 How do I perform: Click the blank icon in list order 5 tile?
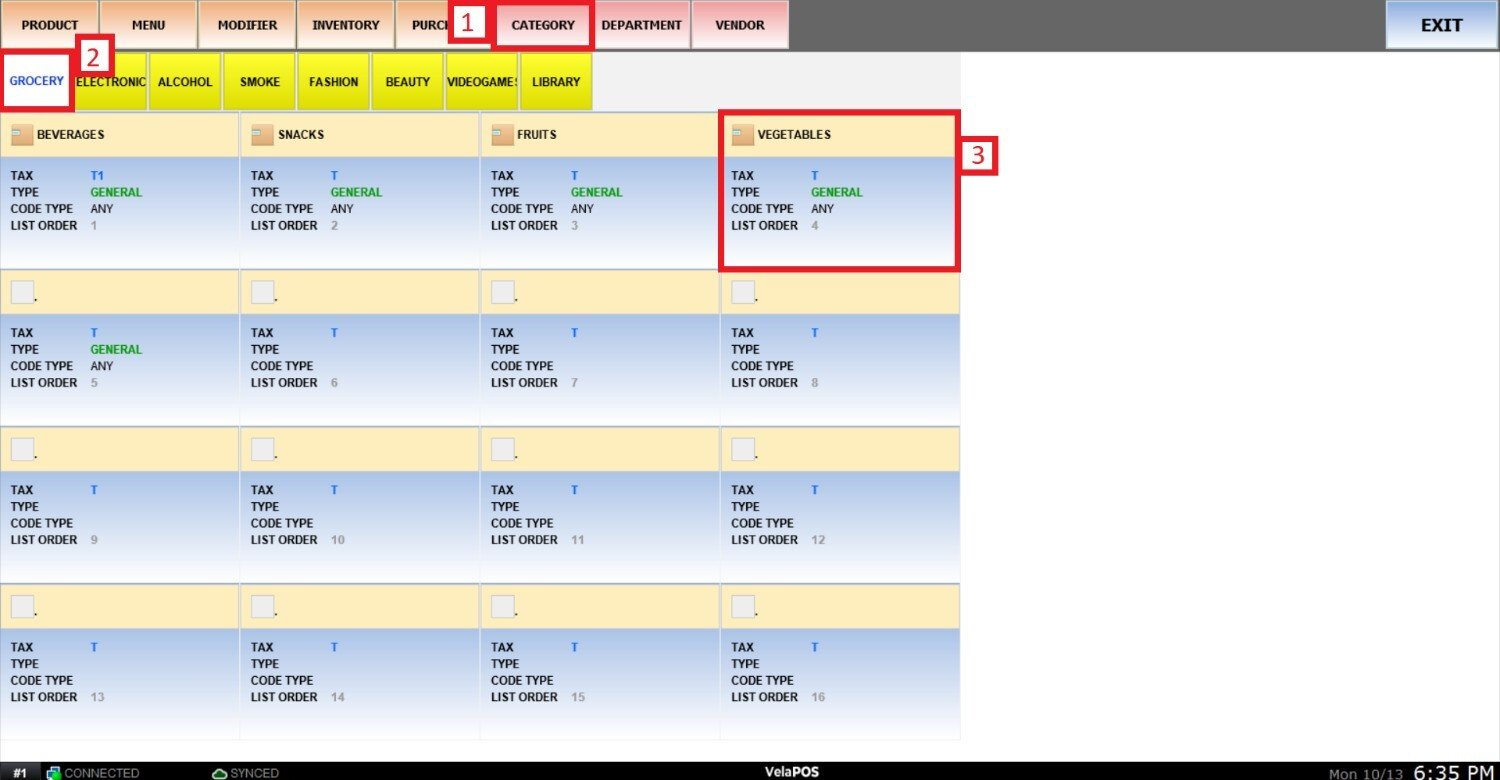[x=22, y=292]
